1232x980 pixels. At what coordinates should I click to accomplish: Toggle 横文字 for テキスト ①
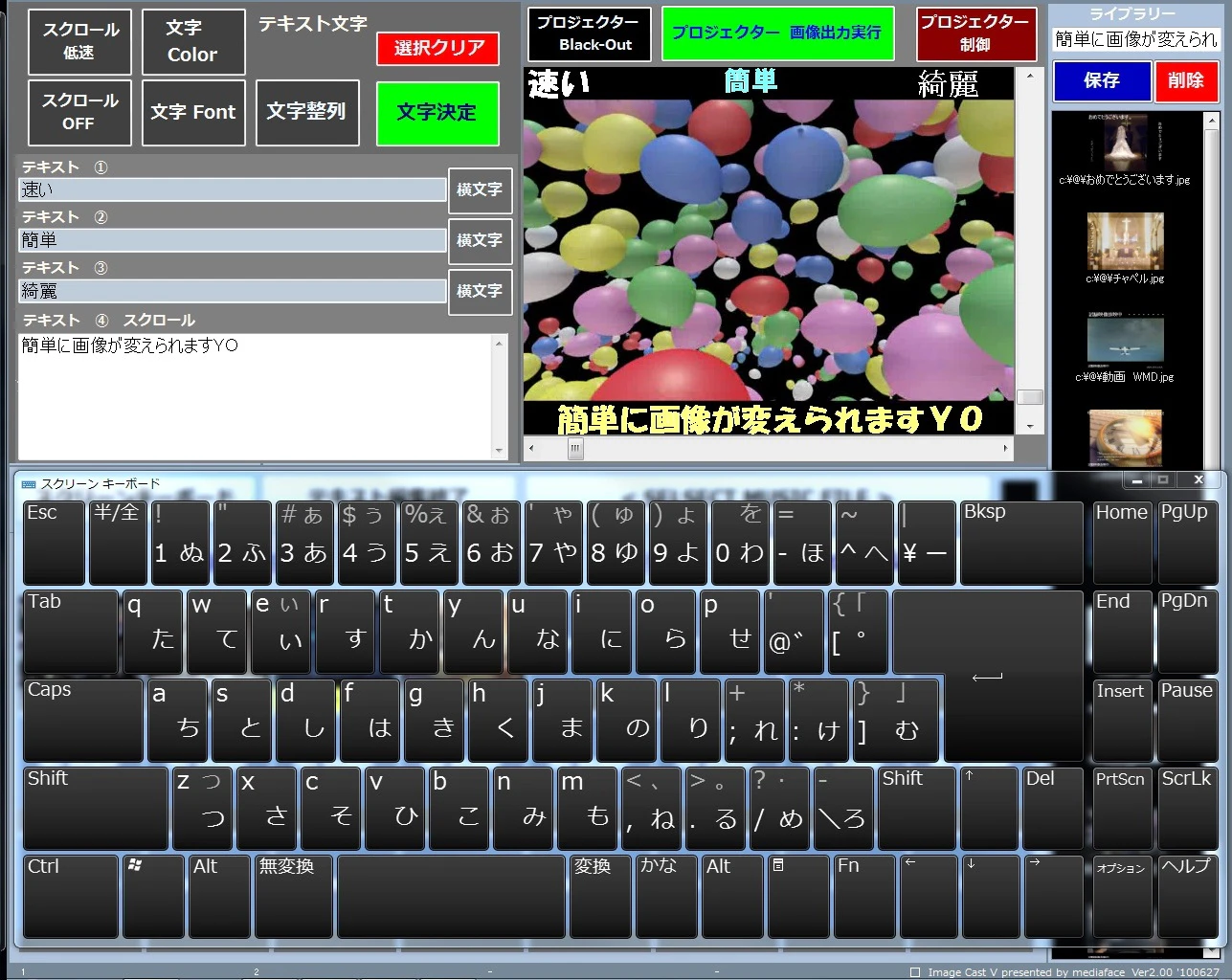[480, 189]
